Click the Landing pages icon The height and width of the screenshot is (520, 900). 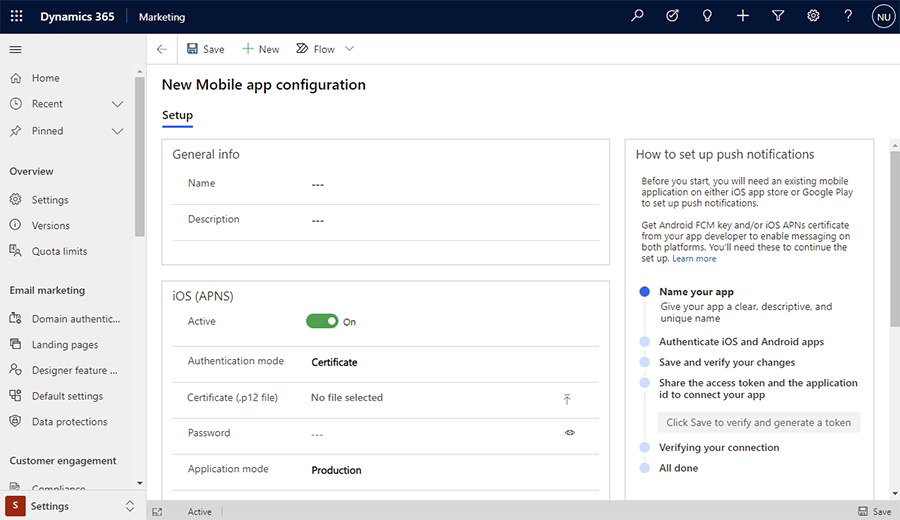click(x=15, y=344)
